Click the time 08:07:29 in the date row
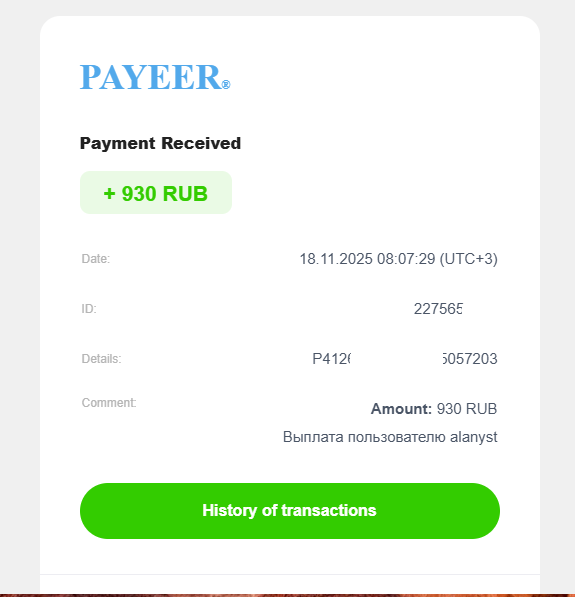 [406, 259]
